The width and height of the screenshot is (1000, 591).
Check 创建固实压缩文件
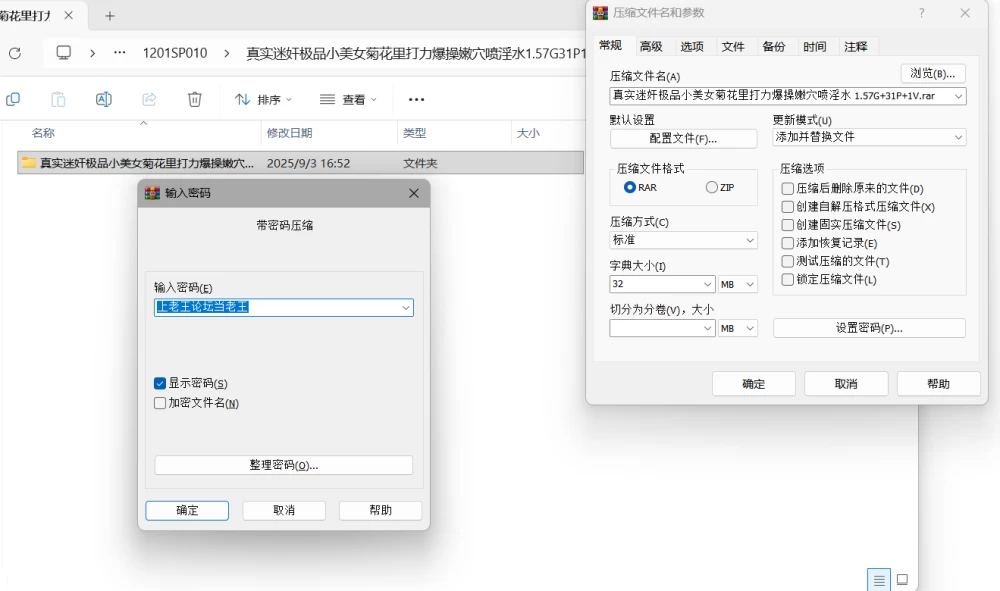tap(788, 225)
